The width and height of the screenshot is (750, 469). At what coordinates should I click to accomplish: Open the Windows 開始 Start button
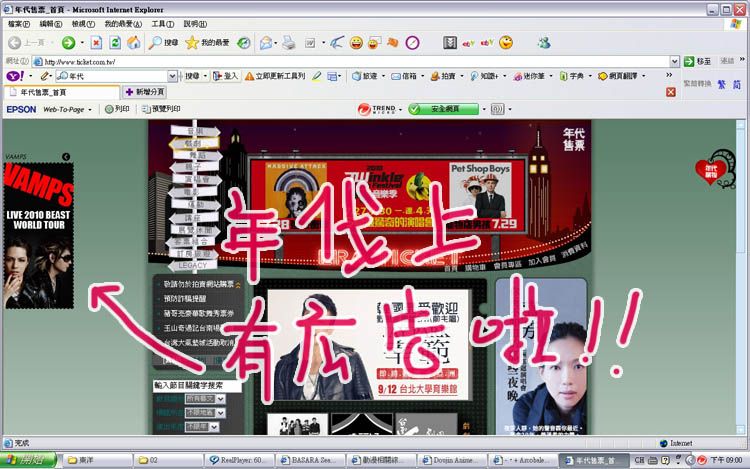coord(28,460)
